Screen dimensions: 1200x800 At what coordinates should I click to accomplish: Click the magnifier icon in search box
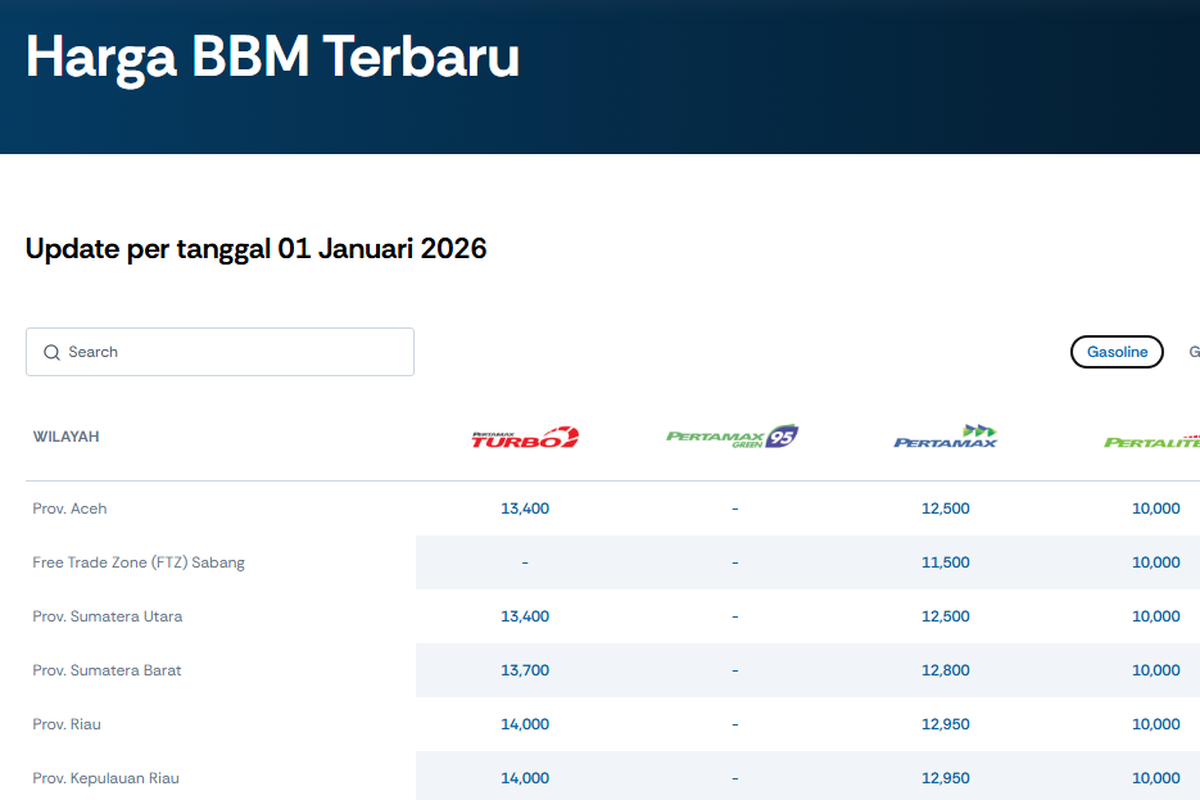point(52,352)
